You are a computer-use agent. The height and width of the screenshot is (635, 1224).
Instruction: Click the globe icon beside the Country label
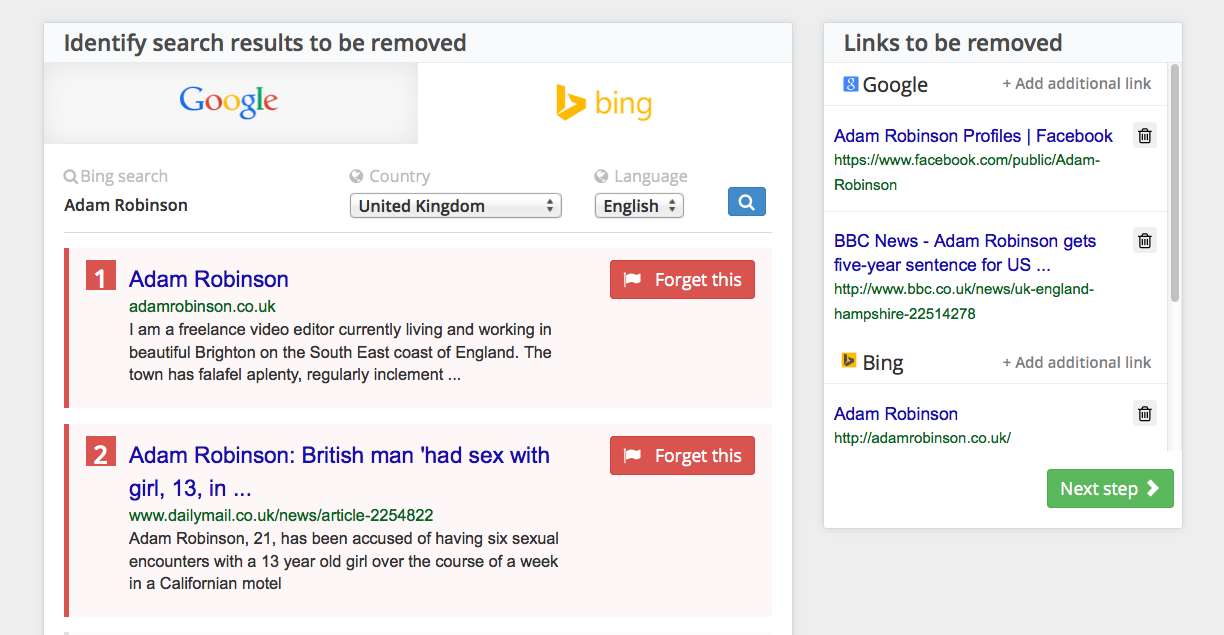356,176
